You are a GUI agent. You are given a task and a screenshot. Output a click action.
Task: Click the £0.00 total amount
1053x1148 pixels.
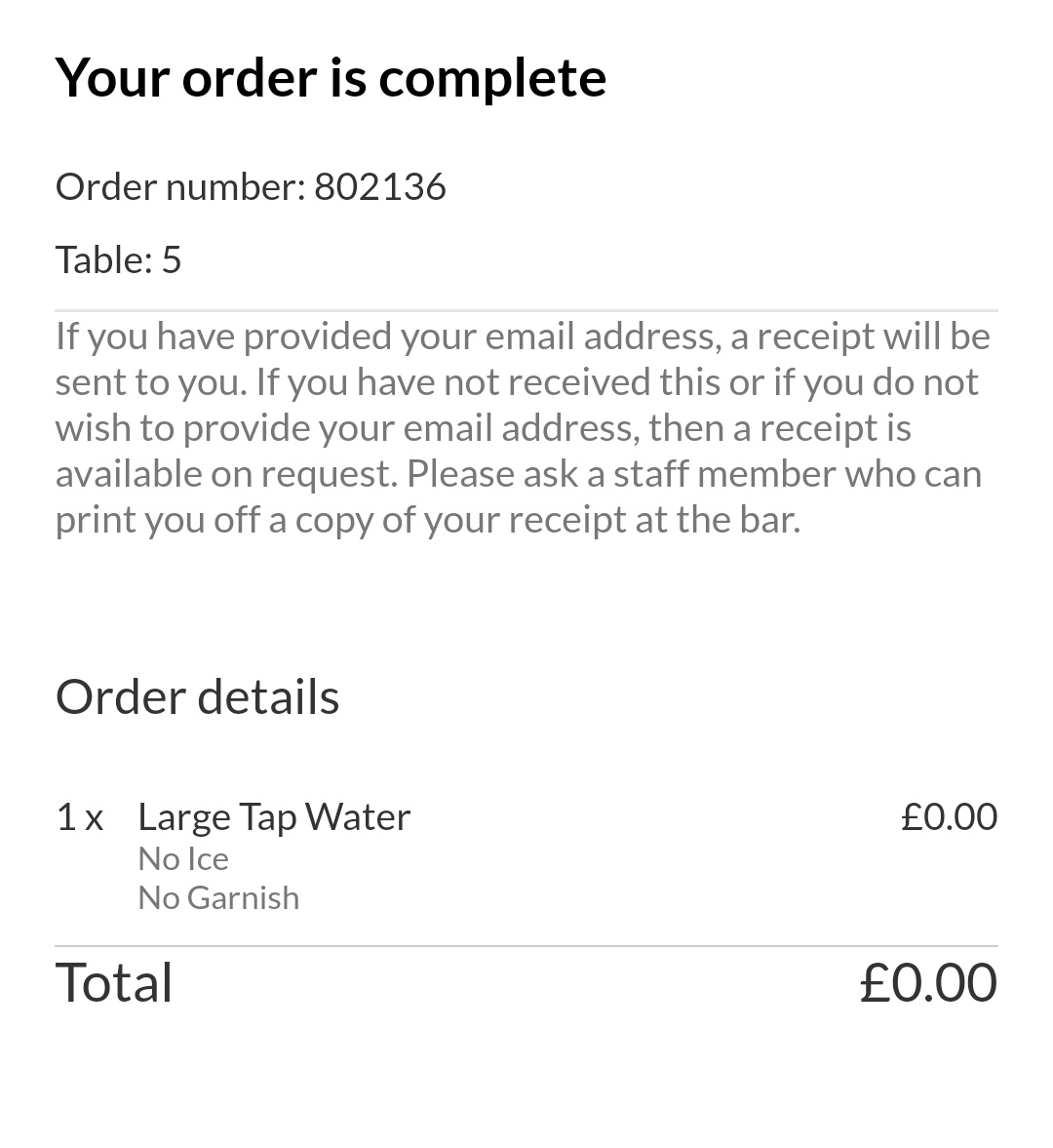coord(928,981)
